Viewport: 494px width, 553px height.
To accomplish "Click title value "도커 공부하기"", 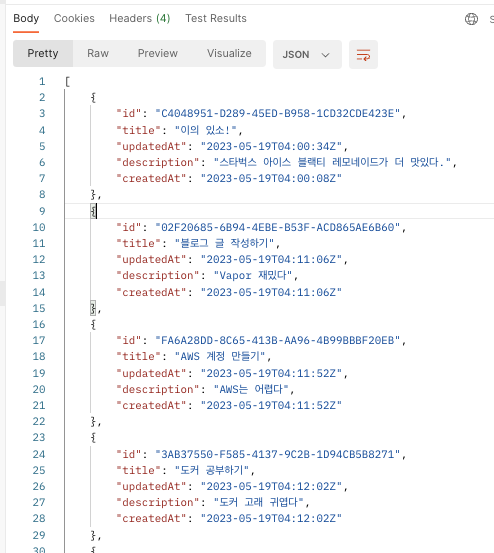I will (x=212, y=470).
